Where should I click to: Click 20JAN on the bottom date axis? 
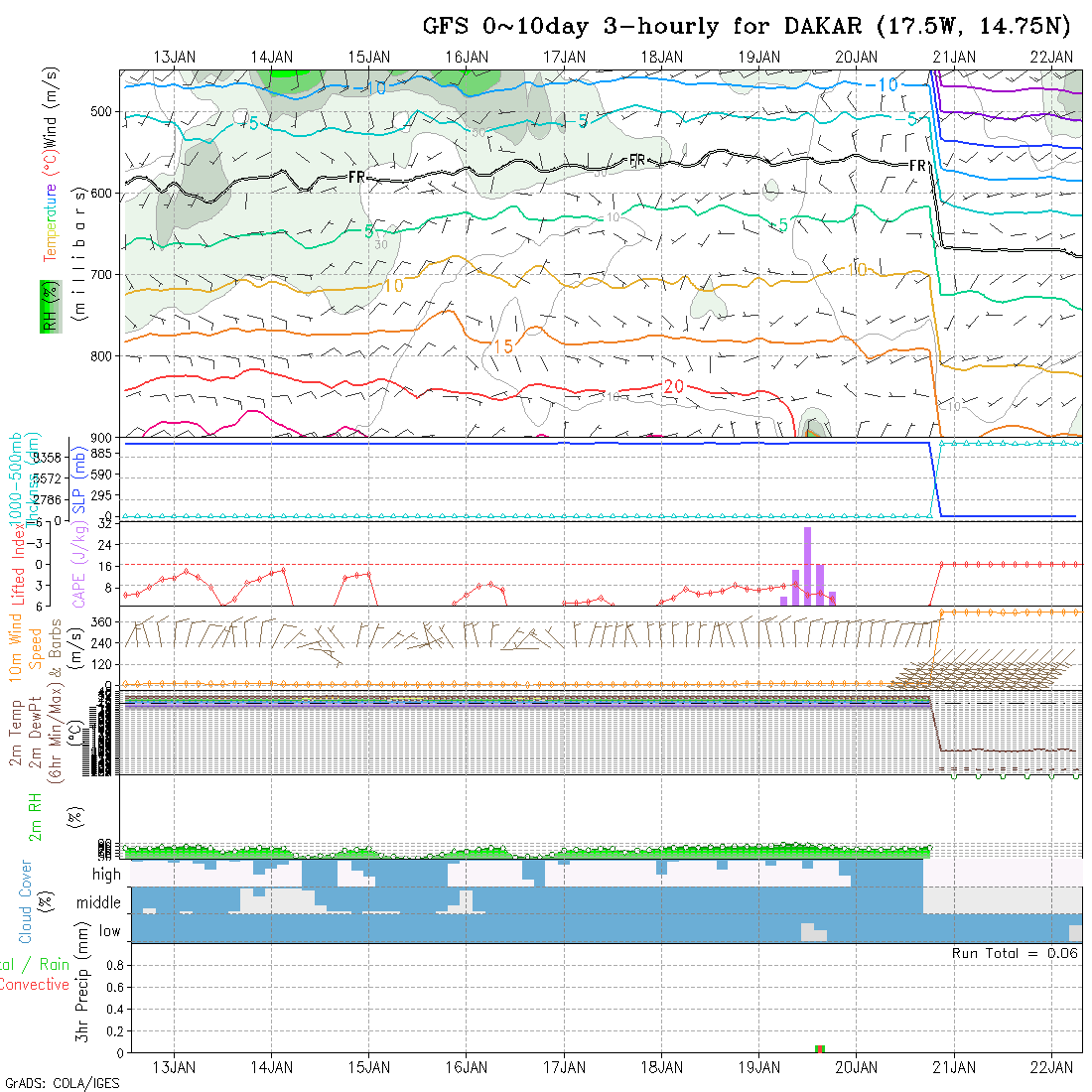[x=856, y=1067]
